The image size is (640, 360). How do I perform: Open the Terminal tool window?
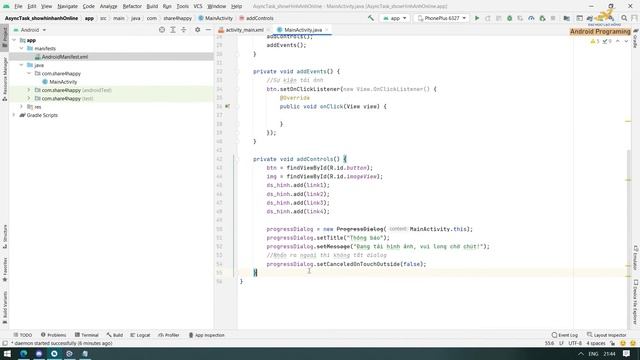(x=87, y=335)
